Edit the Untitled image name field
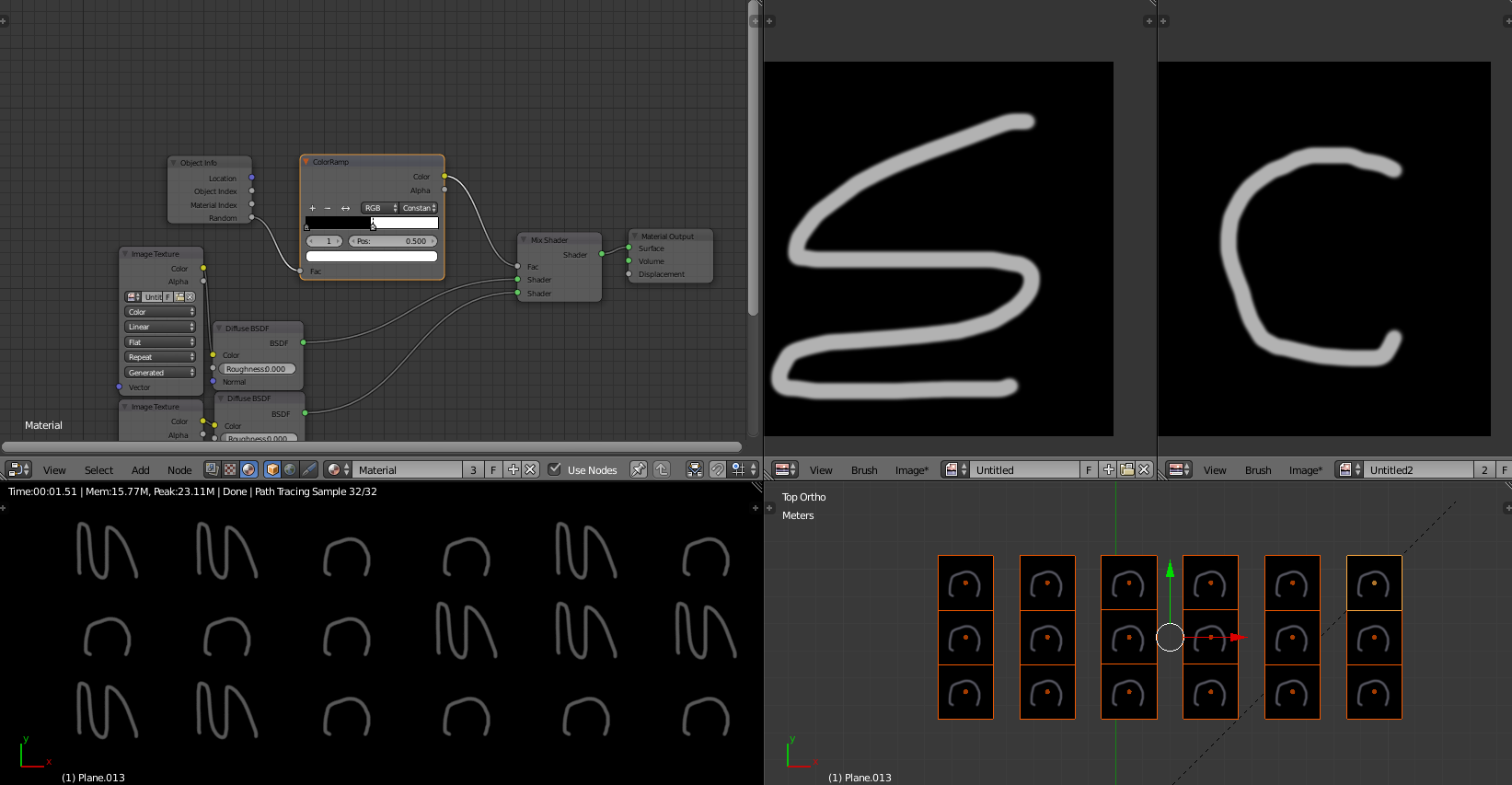1512x785 pixels. 1024,469
